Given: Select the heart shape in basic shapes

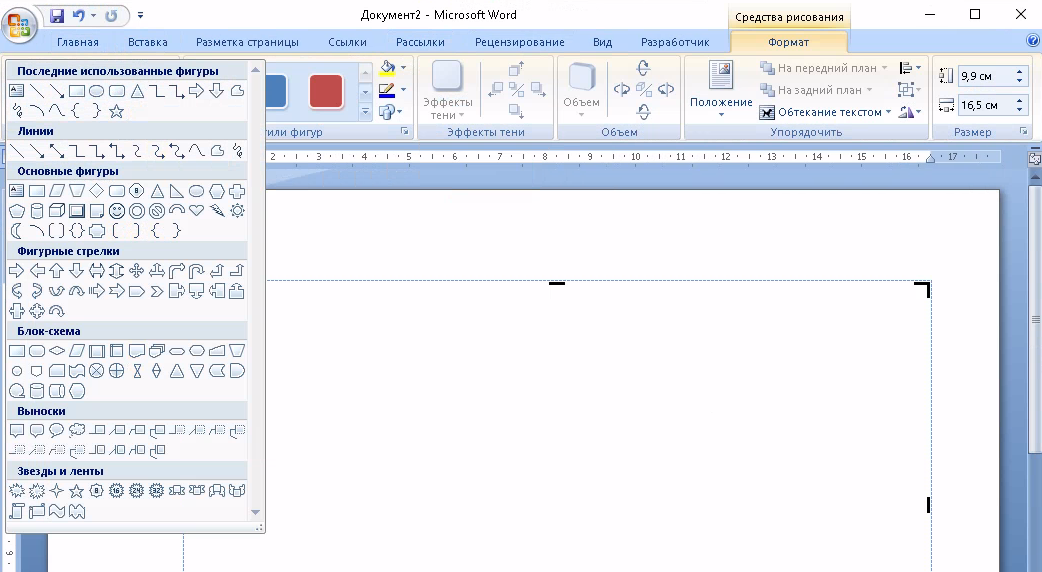Looking at the screenshot, I should pyautogui.click(x=197, y=211).
